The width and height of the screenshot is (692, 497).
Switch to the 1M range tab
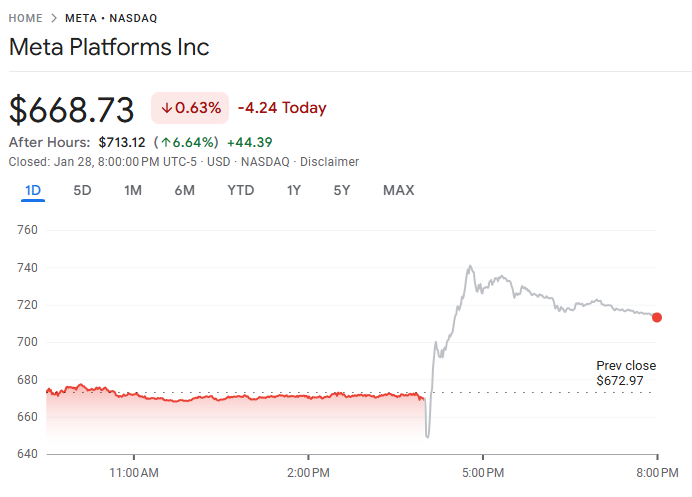click(x=133, y=190)
